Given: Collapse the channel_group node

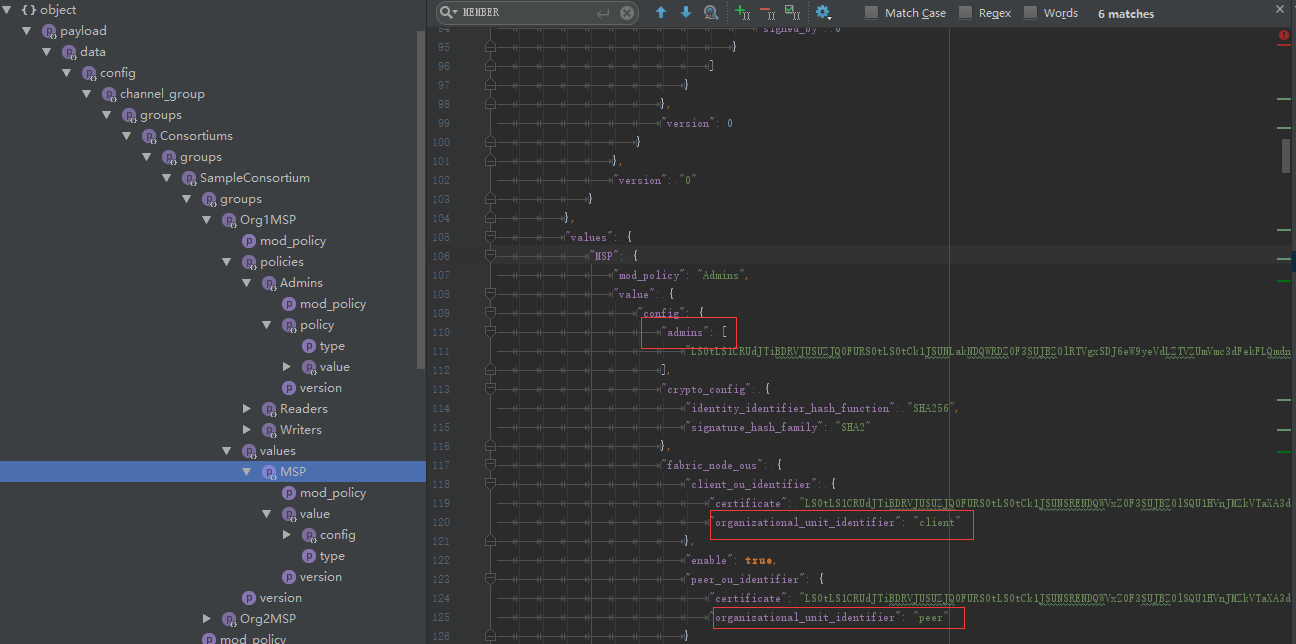Looking at the screenshot, I should pos(87,94).
